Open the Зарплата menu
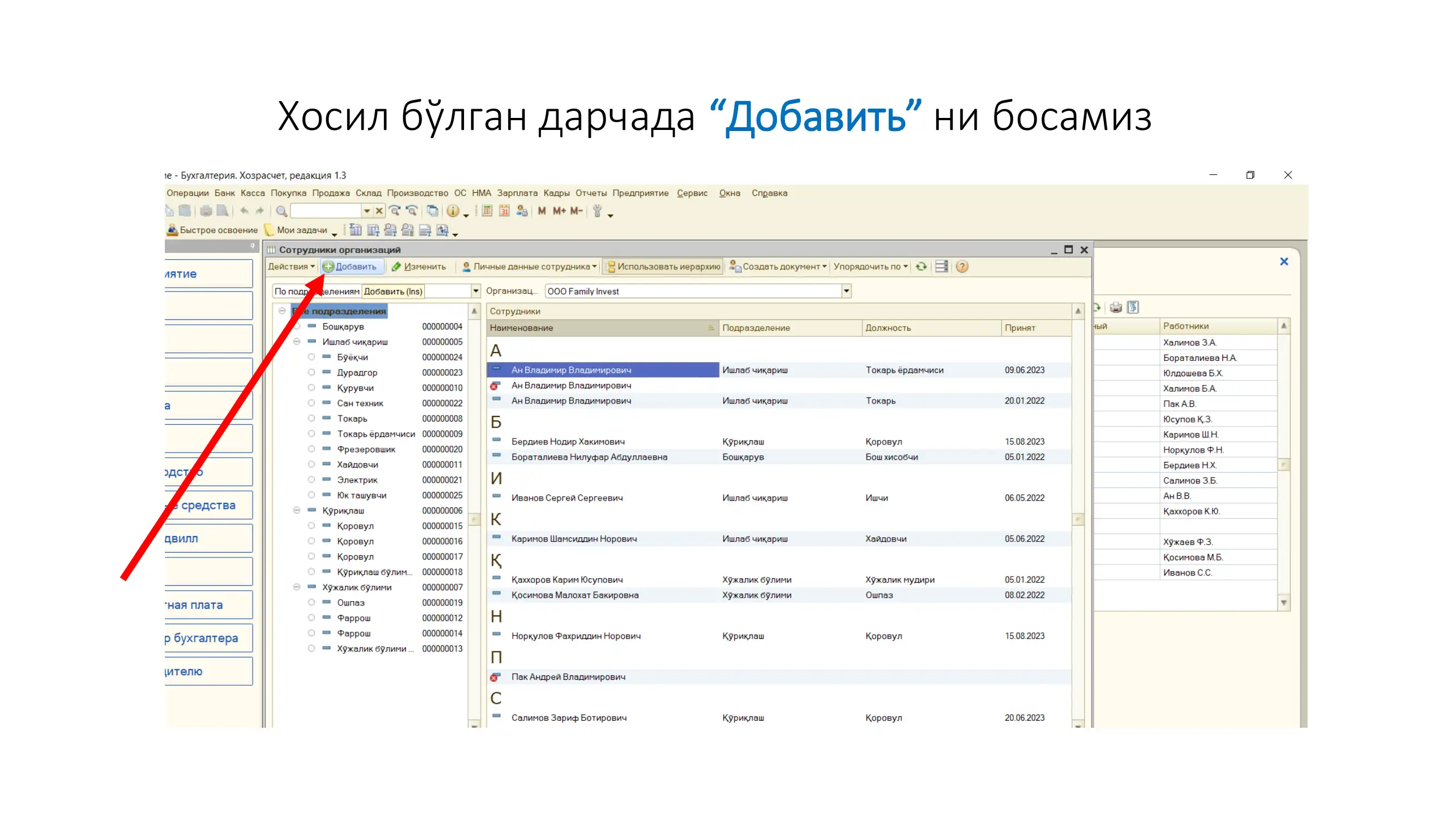The height and width of the screenshot is (819, 1456). [516, 193]
